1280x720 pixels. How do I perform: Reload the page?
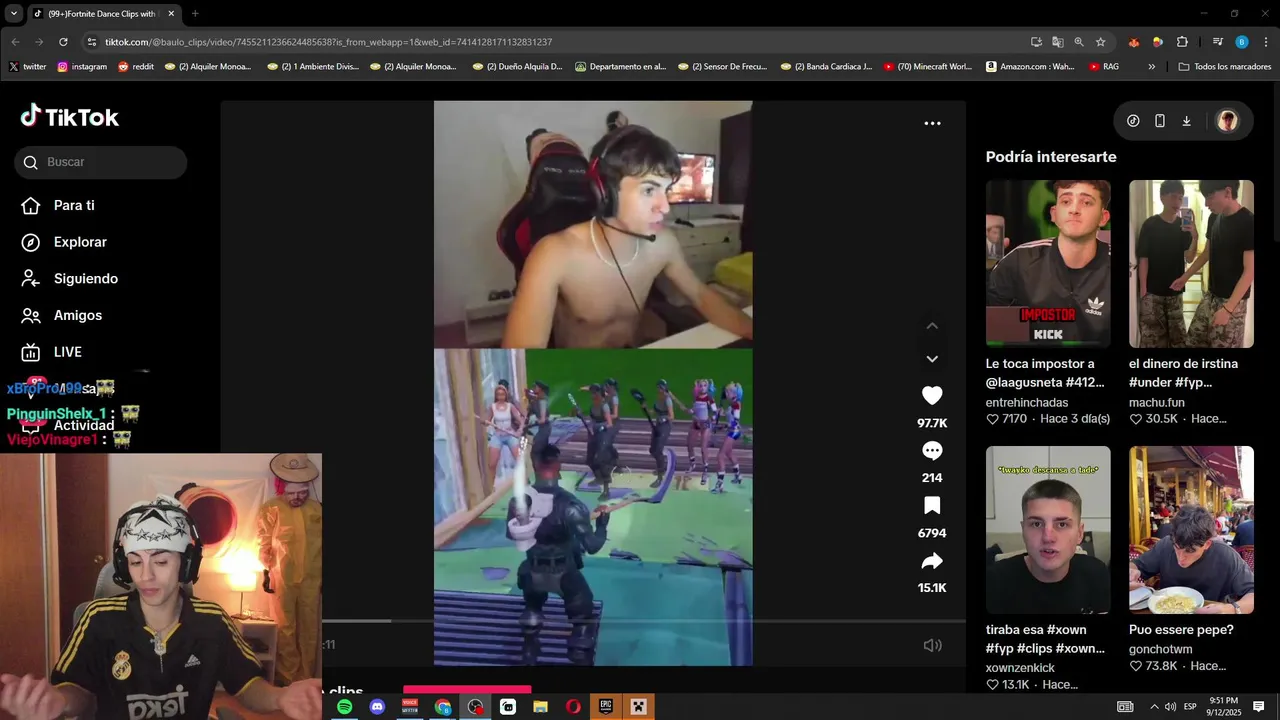click(63, 42)
